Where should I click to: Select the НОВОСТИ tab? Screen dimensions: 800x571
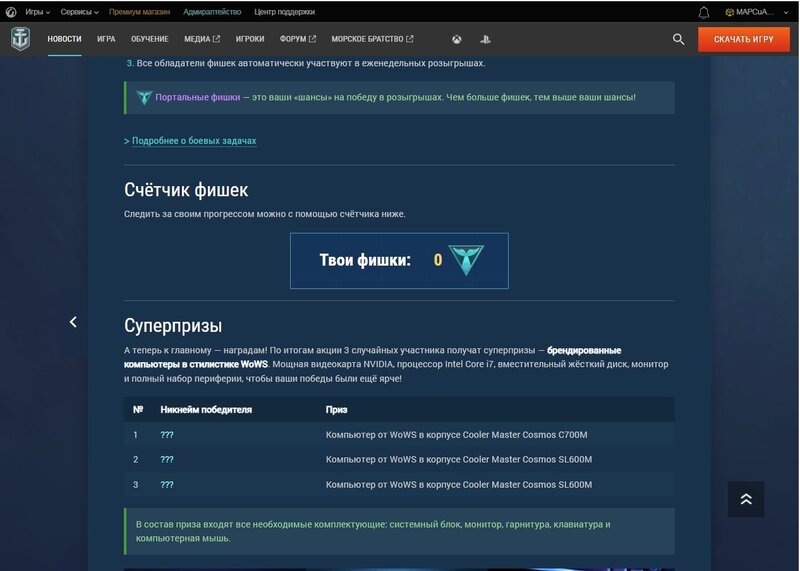coord(64,39)
